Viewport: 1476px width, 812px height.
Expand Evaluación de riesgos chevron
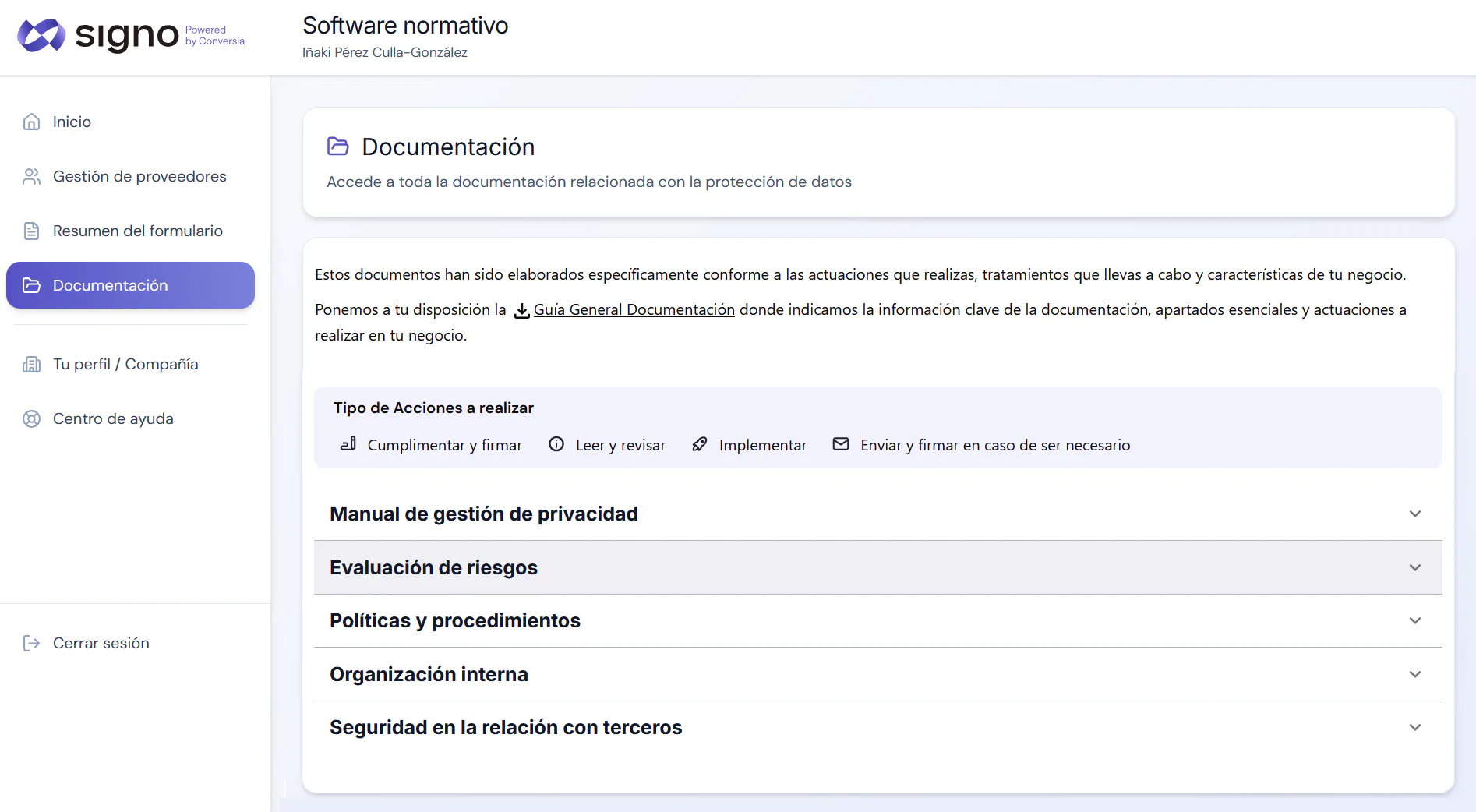click(1415, 567)
